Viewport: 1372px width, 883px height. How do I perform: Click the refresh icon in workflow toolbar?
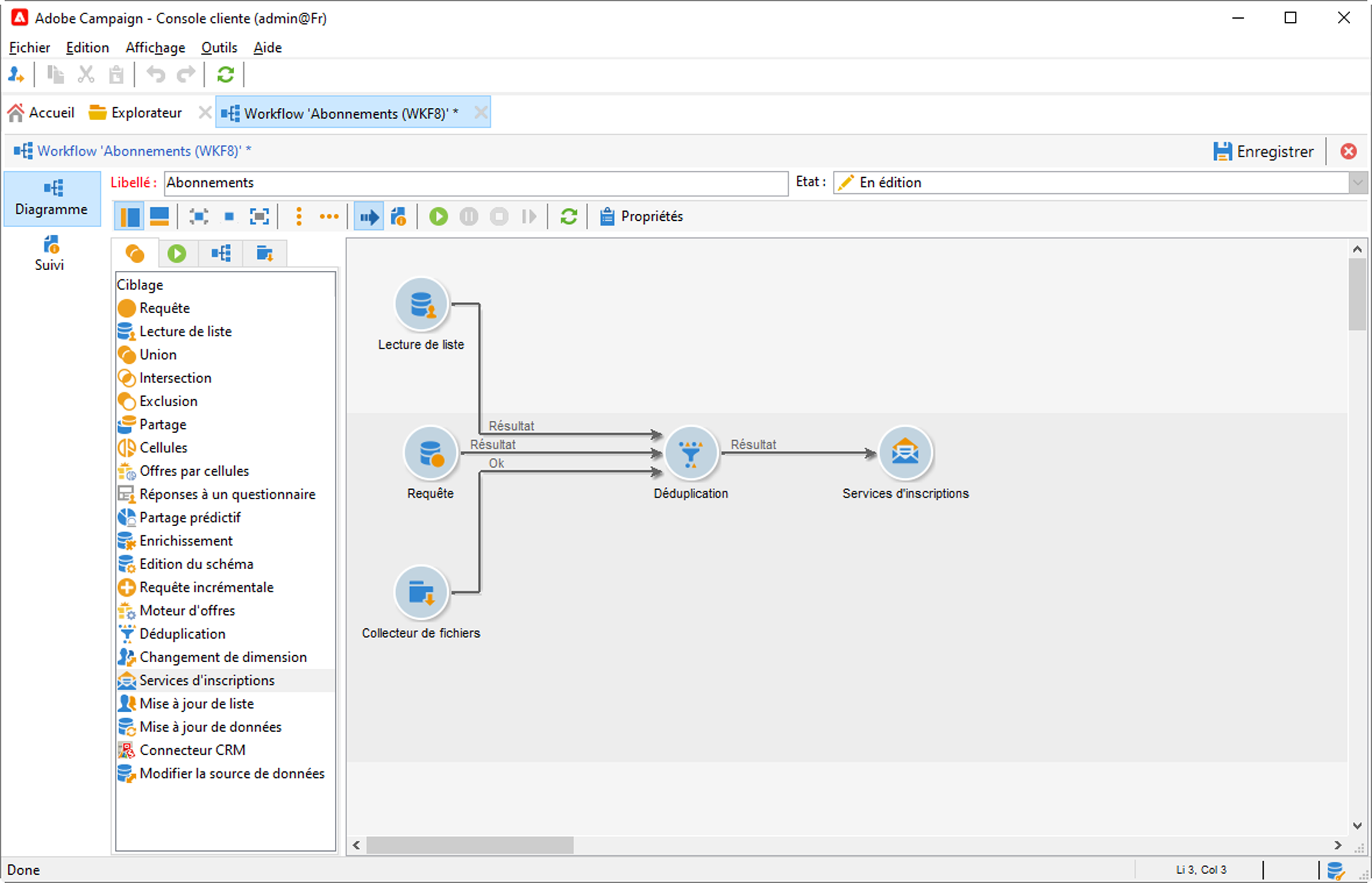pyautogui.click(x=569, y=217)
